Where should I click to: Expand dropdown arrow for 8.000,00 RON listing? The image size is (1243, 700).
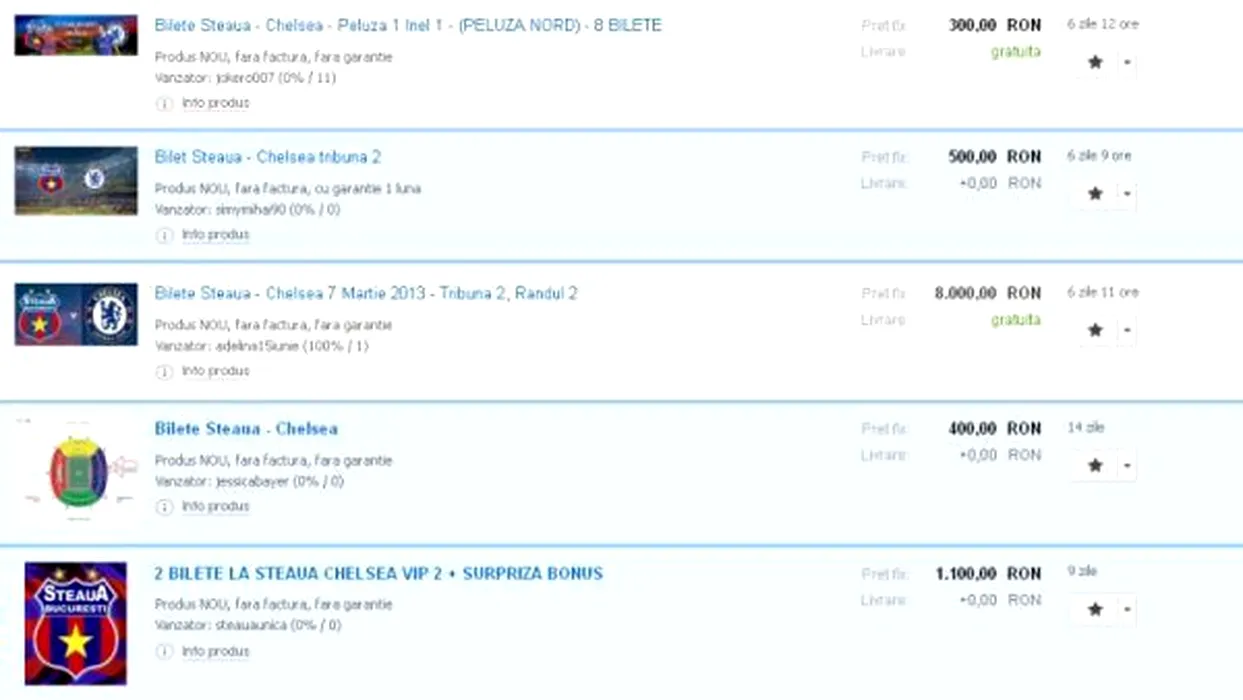pyautogui.click(x=1127, y=330)
